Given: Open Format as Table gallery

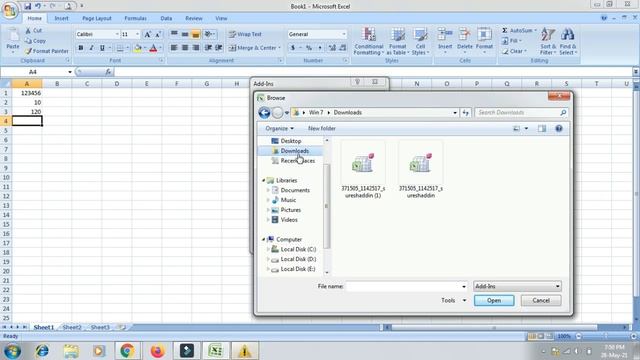Looking at the screenshot, I should click(x=397, y=41).
